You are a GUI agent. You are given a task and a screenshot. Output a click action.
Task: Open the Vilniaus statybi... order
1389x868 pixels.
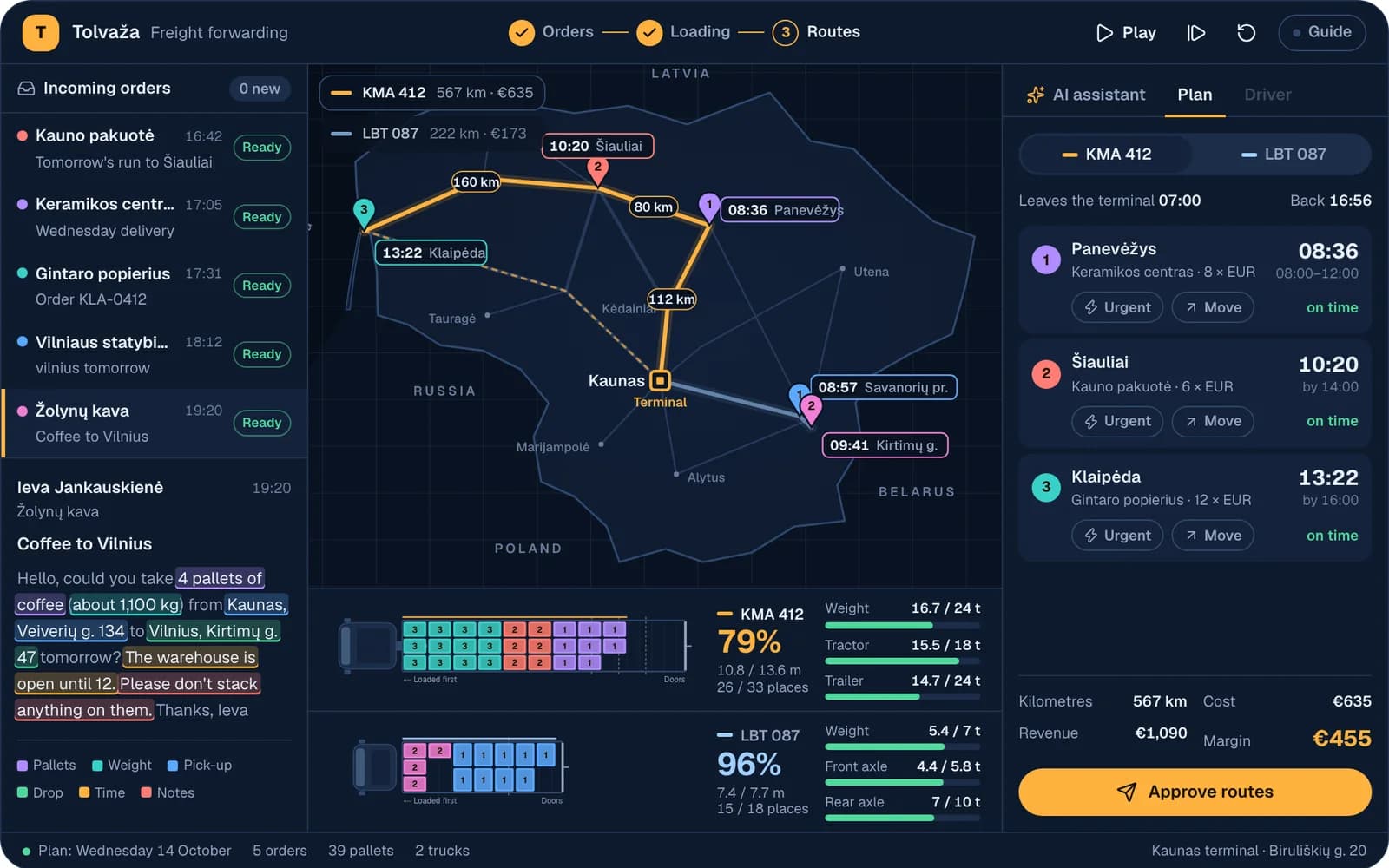click(155, 354)
